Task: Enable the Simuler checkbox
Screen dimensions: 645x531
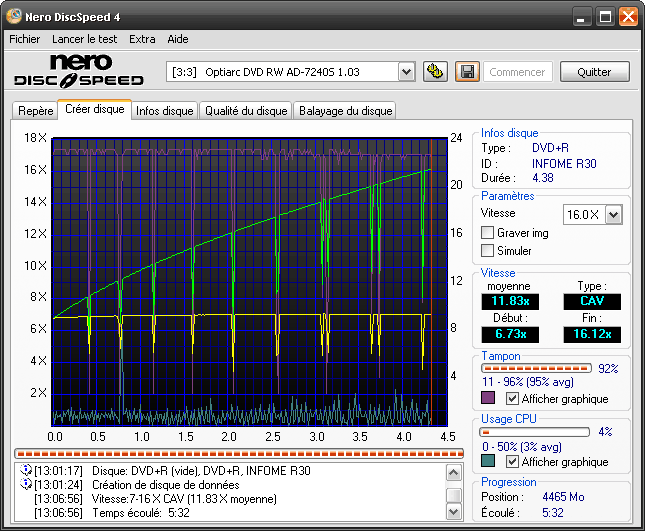Action: (487, 250)
